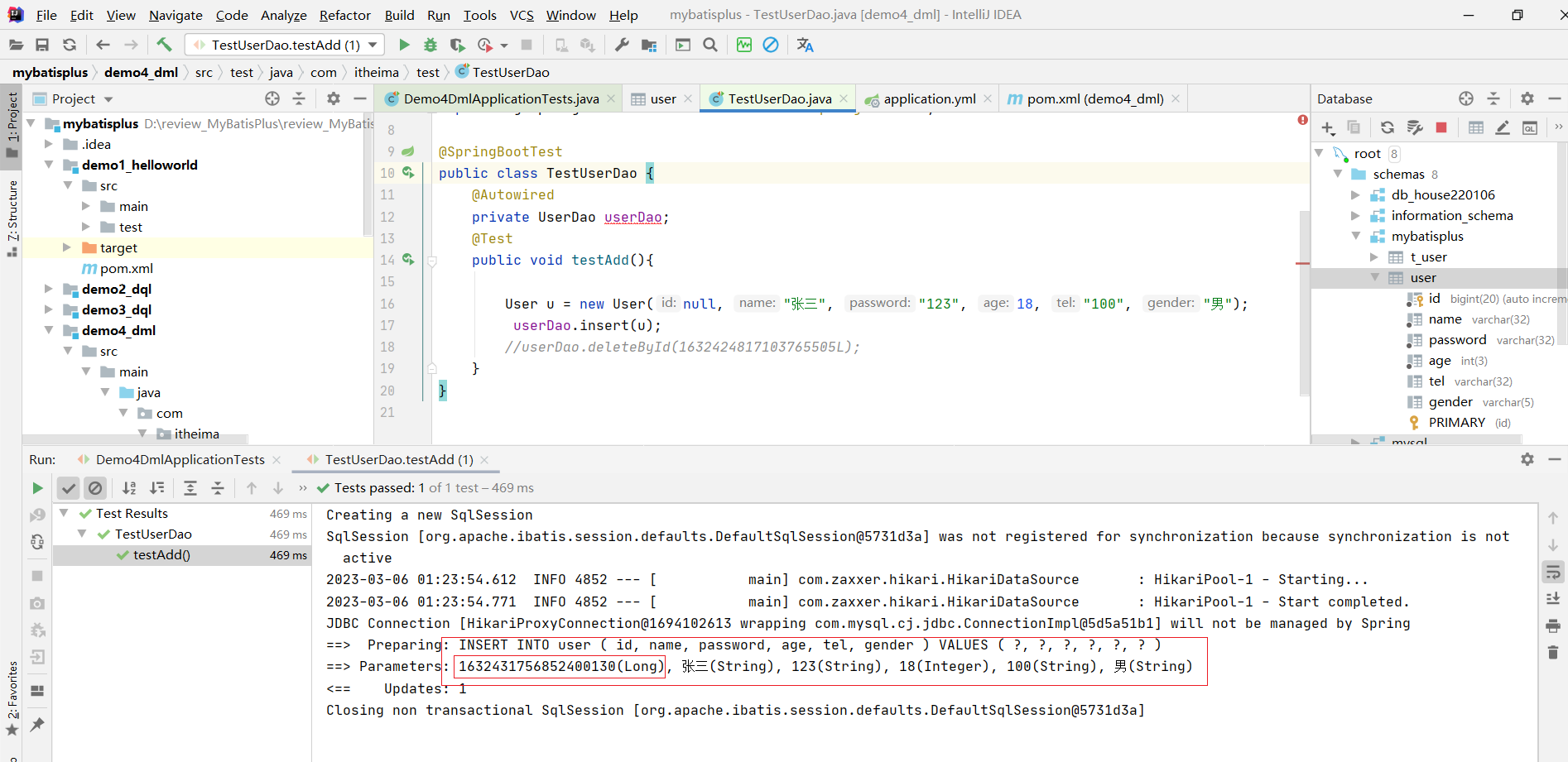Open the Database panel gear settings
Viewport: 1568px width, 762px height.
1527,98
